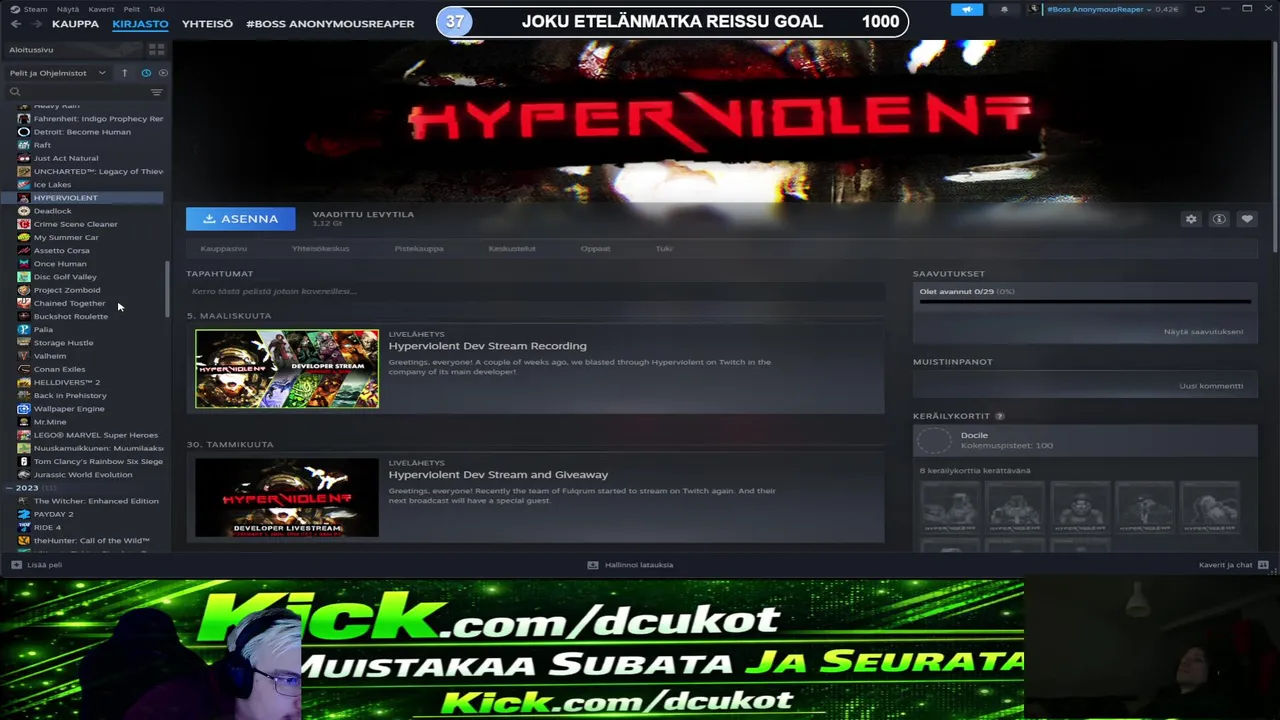Open the Pistekauppa link
Image resolution: width=1280 pixels, height=720 pixels.
coord(419,249)
